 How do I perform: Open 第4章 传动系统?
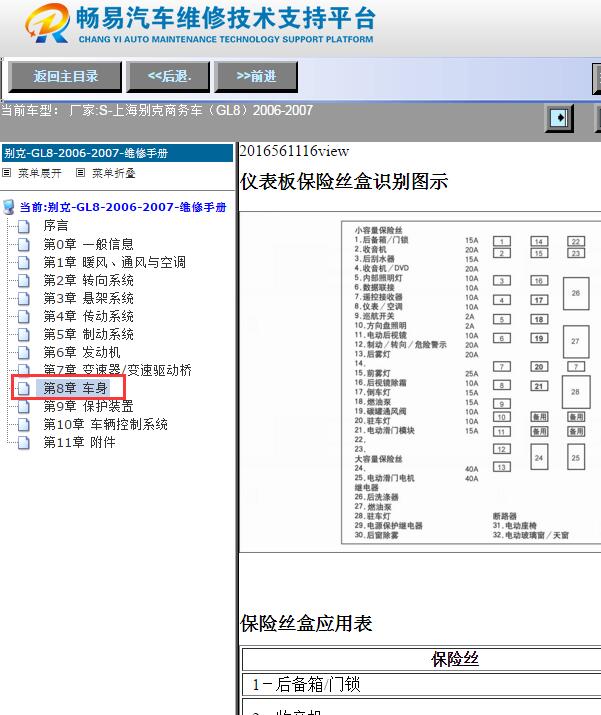point(88,316)
